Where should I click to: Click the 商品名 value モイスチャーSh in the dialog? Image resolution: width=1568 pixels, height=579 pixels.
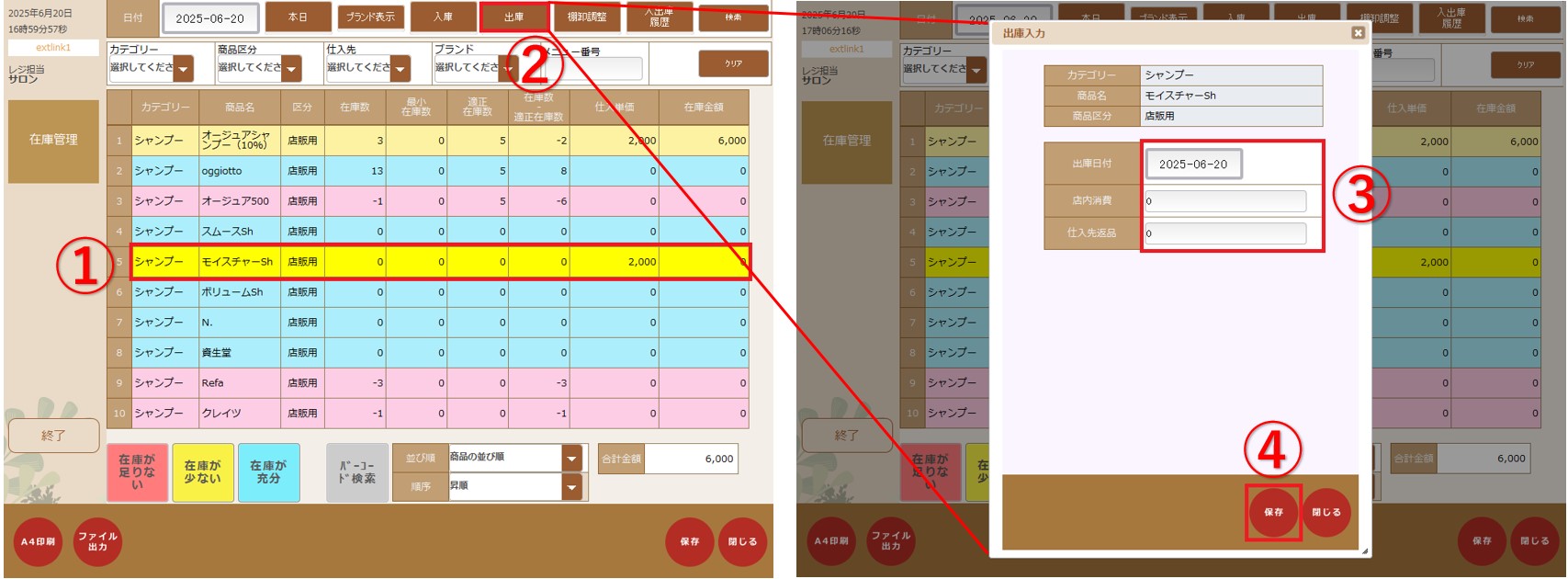pos(1231,96)
